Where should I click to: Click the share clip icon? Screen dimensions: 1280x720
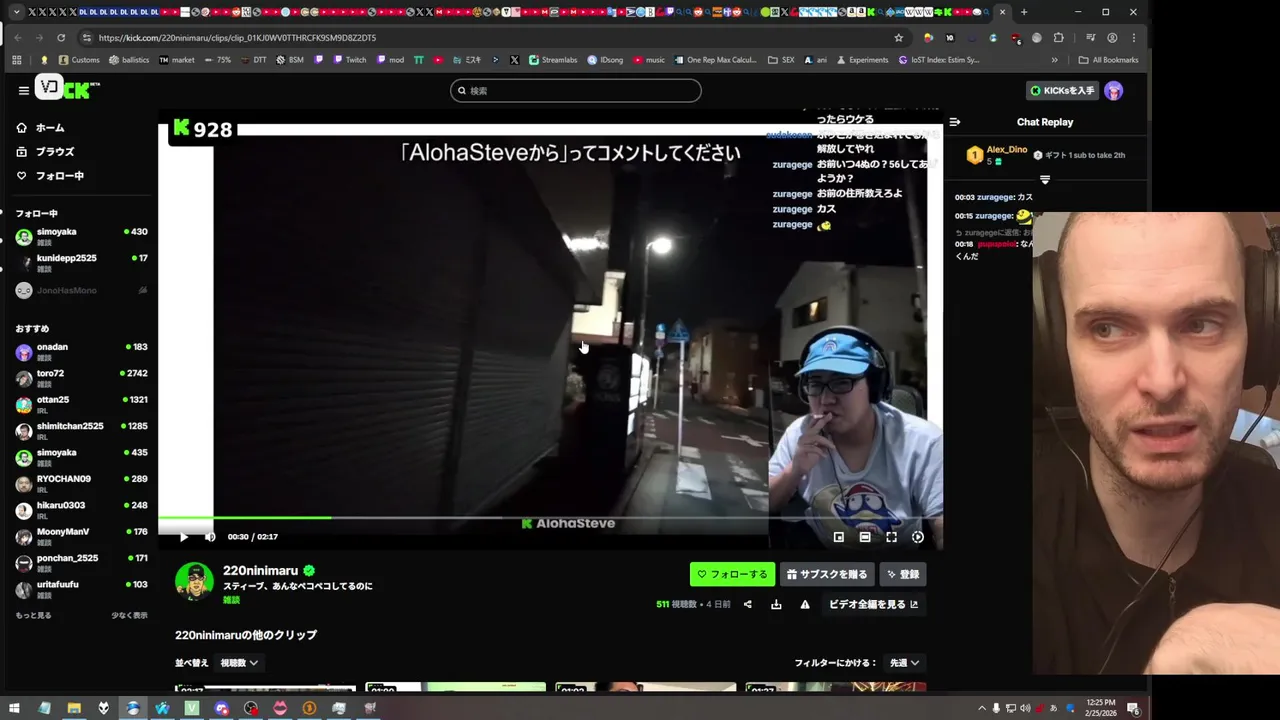coord(747,604)
